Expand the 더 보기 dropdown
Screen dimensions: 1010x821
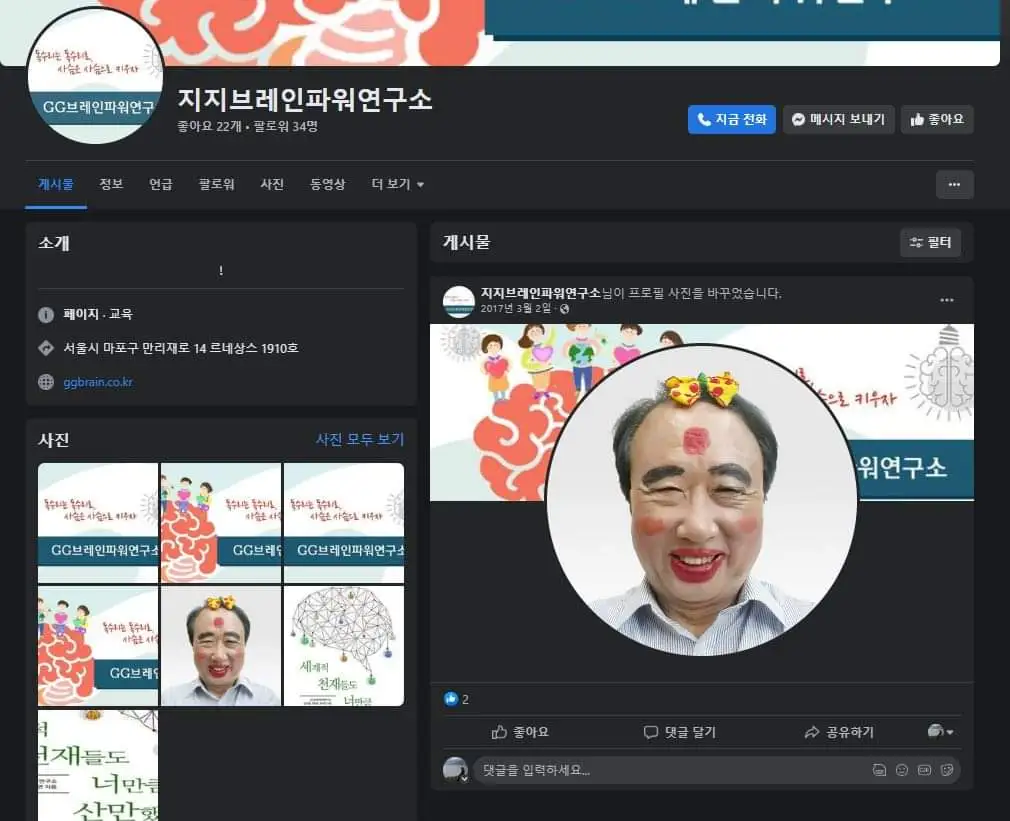[397, 185]
